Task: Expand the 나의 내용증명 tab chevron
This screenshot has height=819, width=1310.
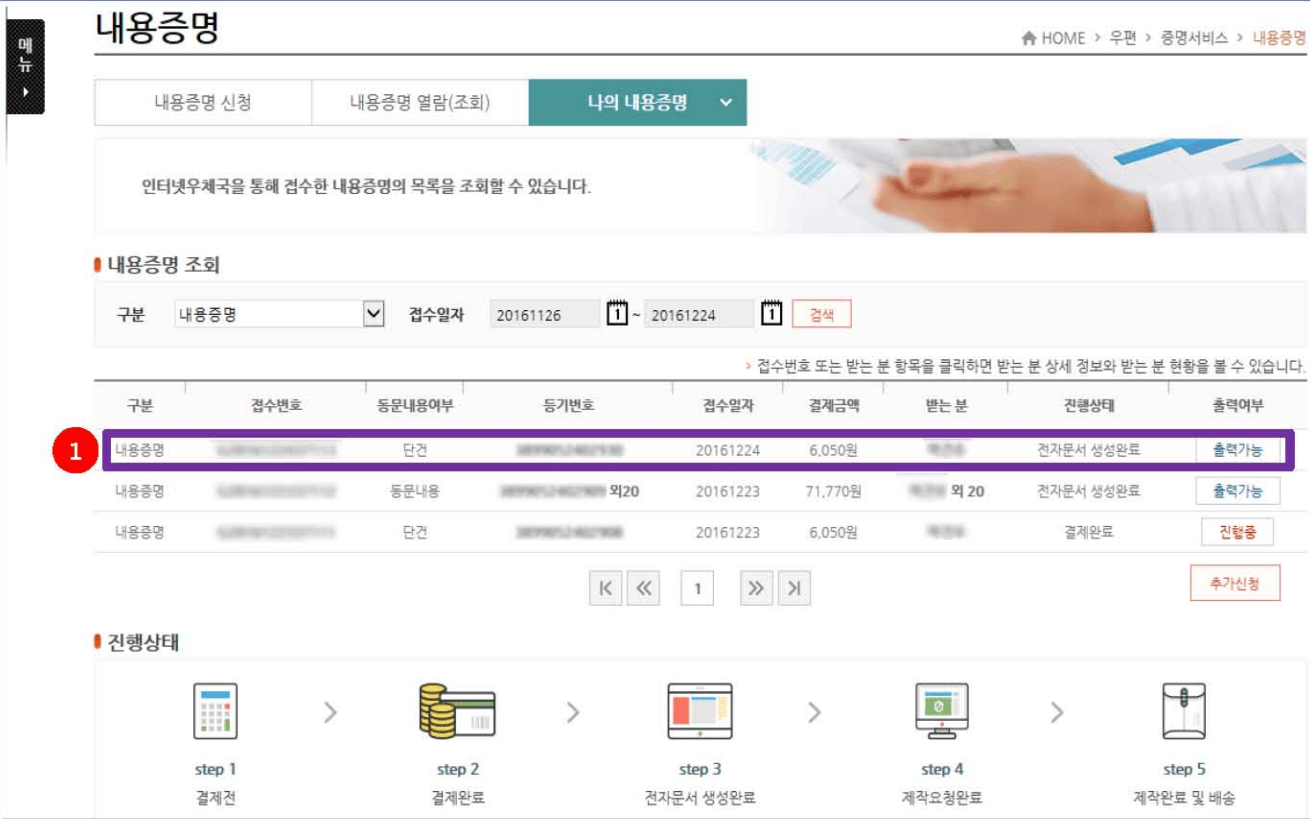Action: tap(726, 102)
